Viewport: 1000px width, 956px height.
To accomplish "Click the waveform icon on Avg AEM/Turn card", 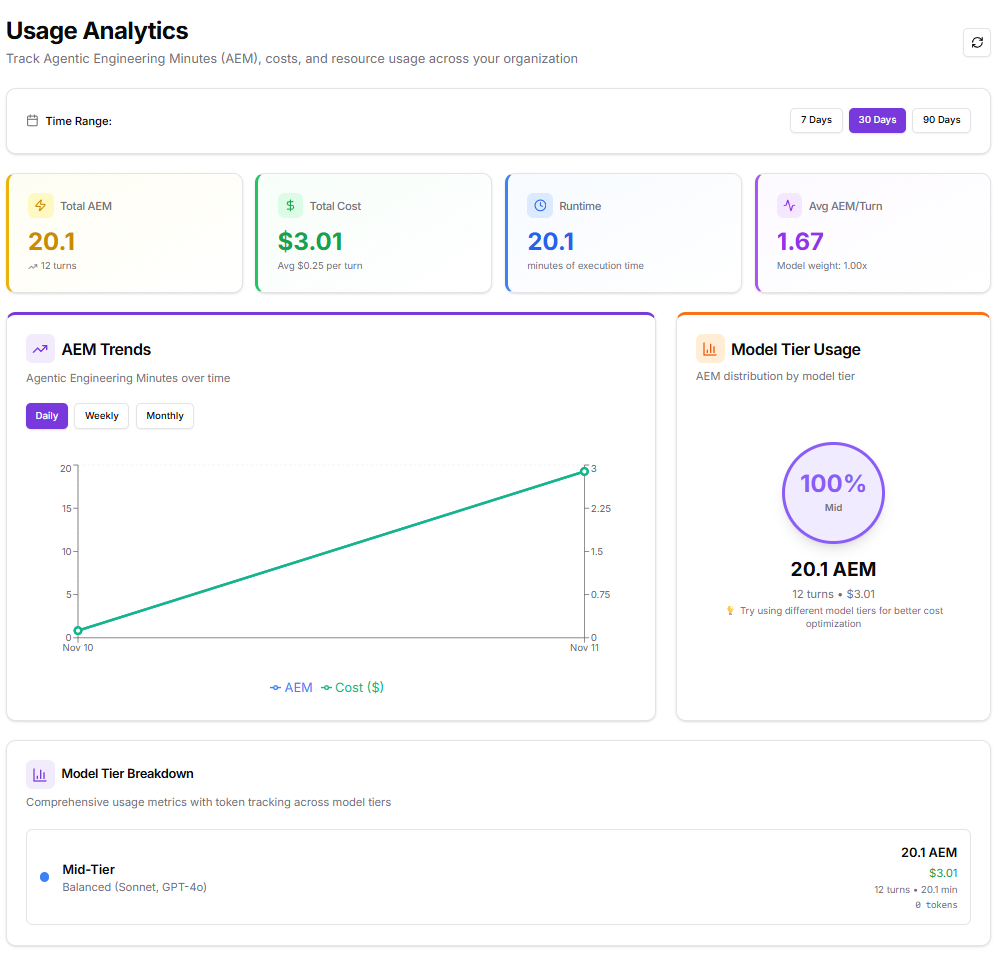I will (x=788, y=205).
